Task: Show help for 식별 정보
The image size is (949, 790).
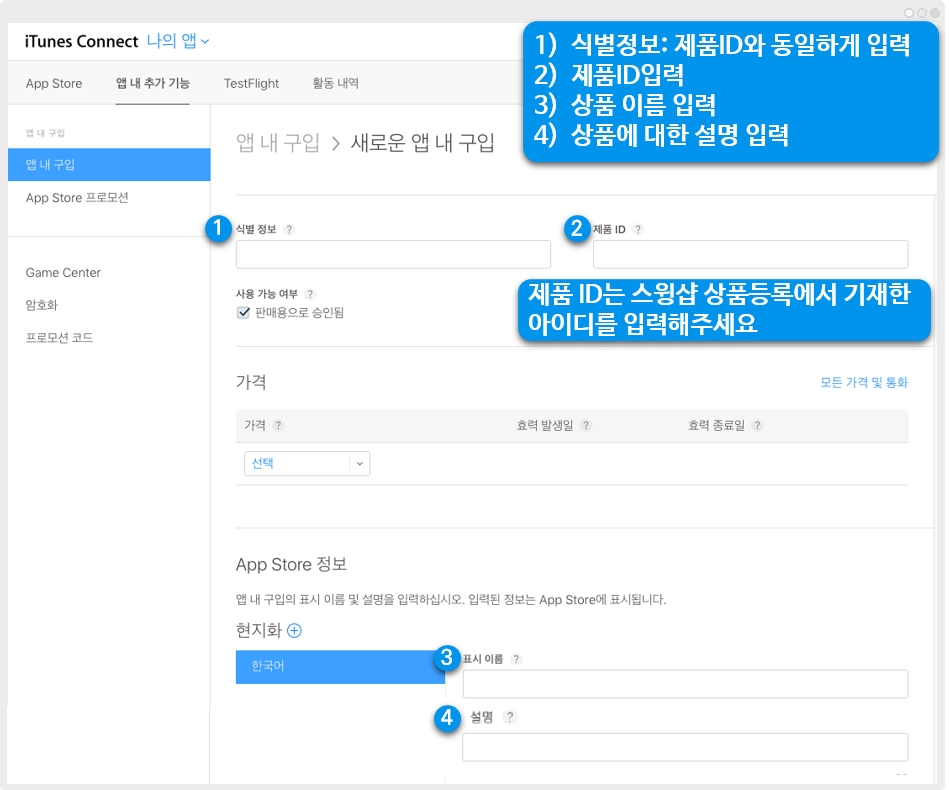Action: point(289,229)
